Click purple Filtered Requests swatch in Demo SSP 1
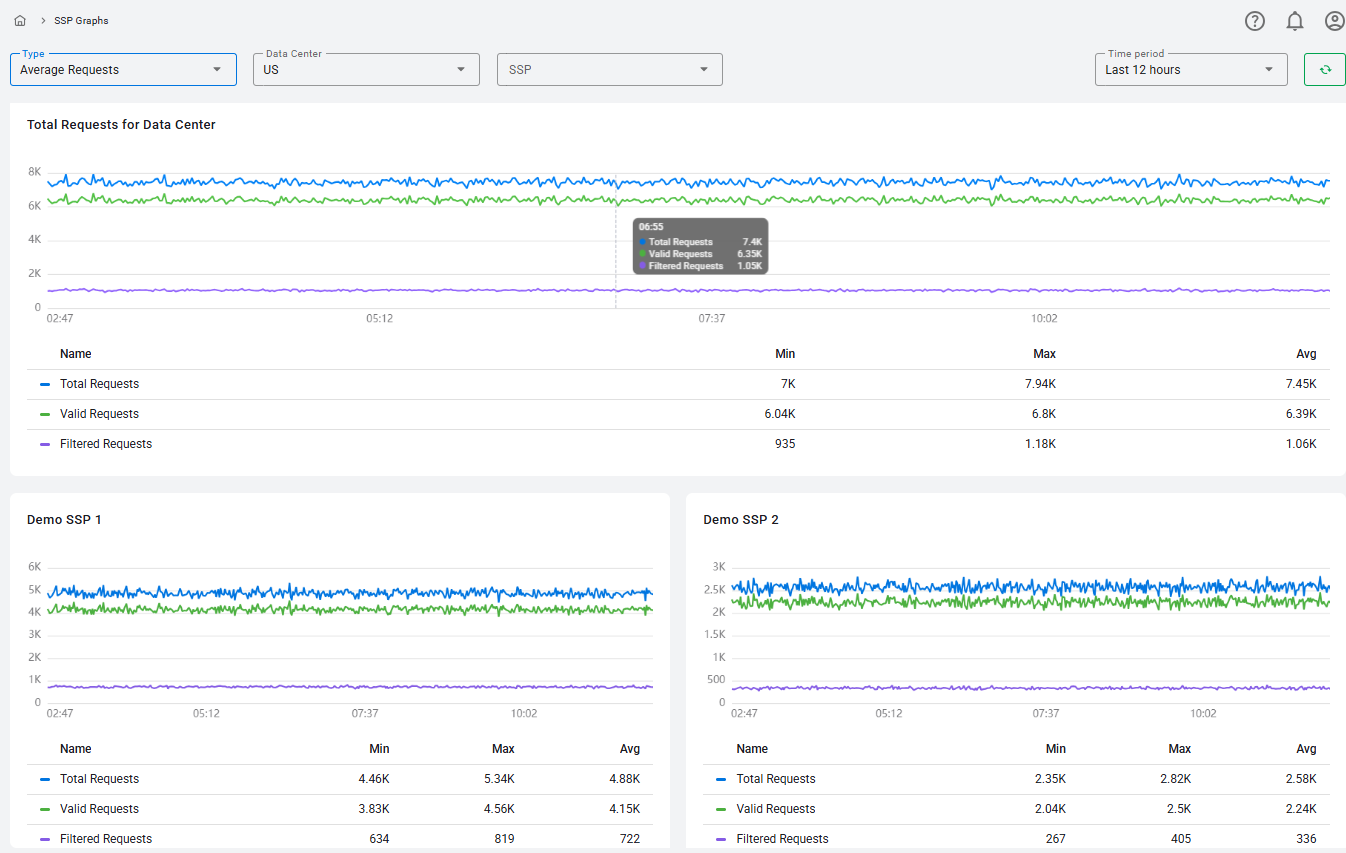1346x853 pixels. coord(45,839)
